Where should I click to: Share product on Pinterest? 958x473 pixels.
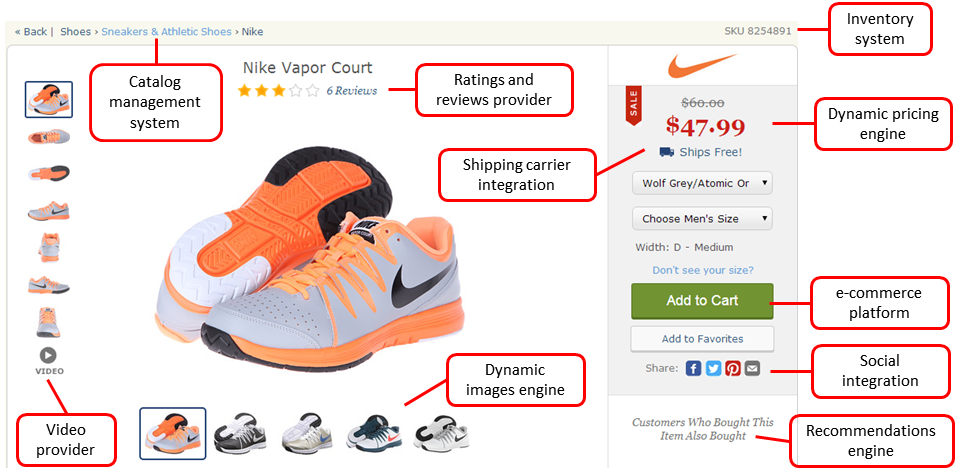(x=733, y=368)
